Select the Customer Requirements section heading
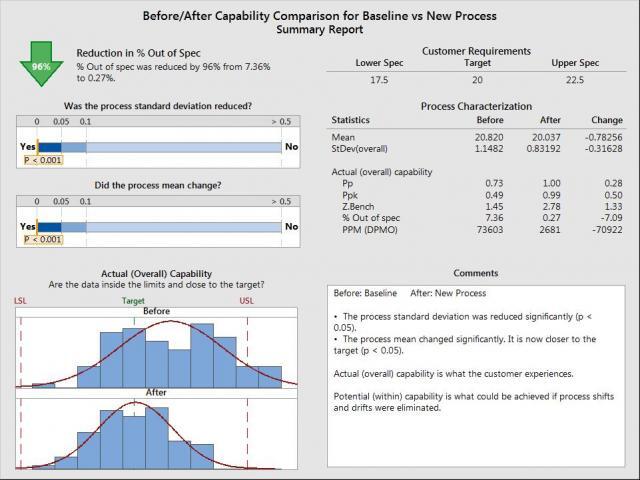 coord(476,51)
